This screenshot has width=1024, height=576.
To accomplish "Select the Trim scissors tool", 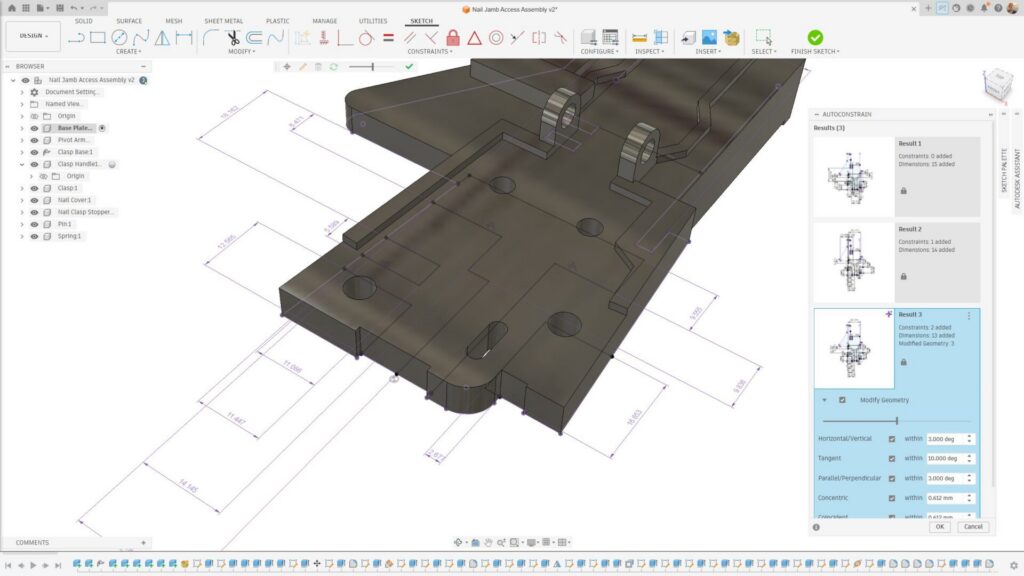I will (x=232, y=38).
